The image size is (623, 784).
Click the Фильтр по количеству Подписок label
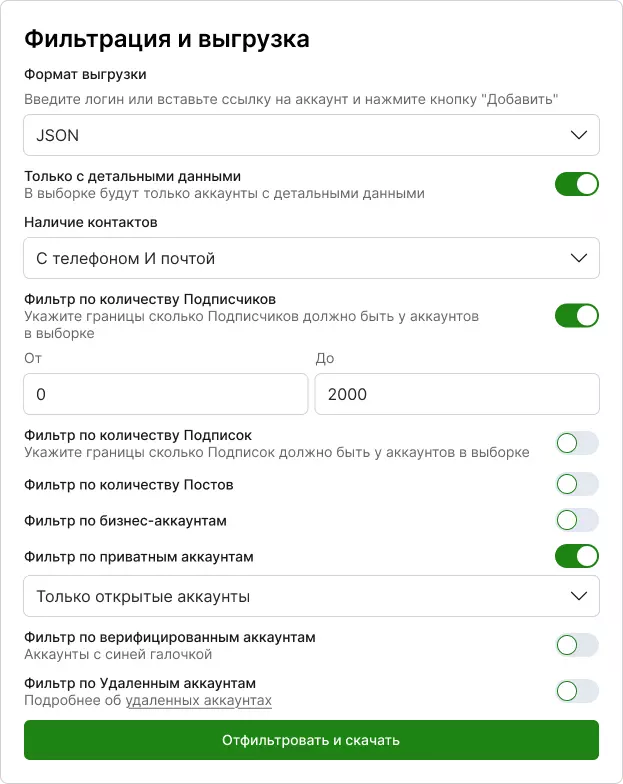point(138,436)
